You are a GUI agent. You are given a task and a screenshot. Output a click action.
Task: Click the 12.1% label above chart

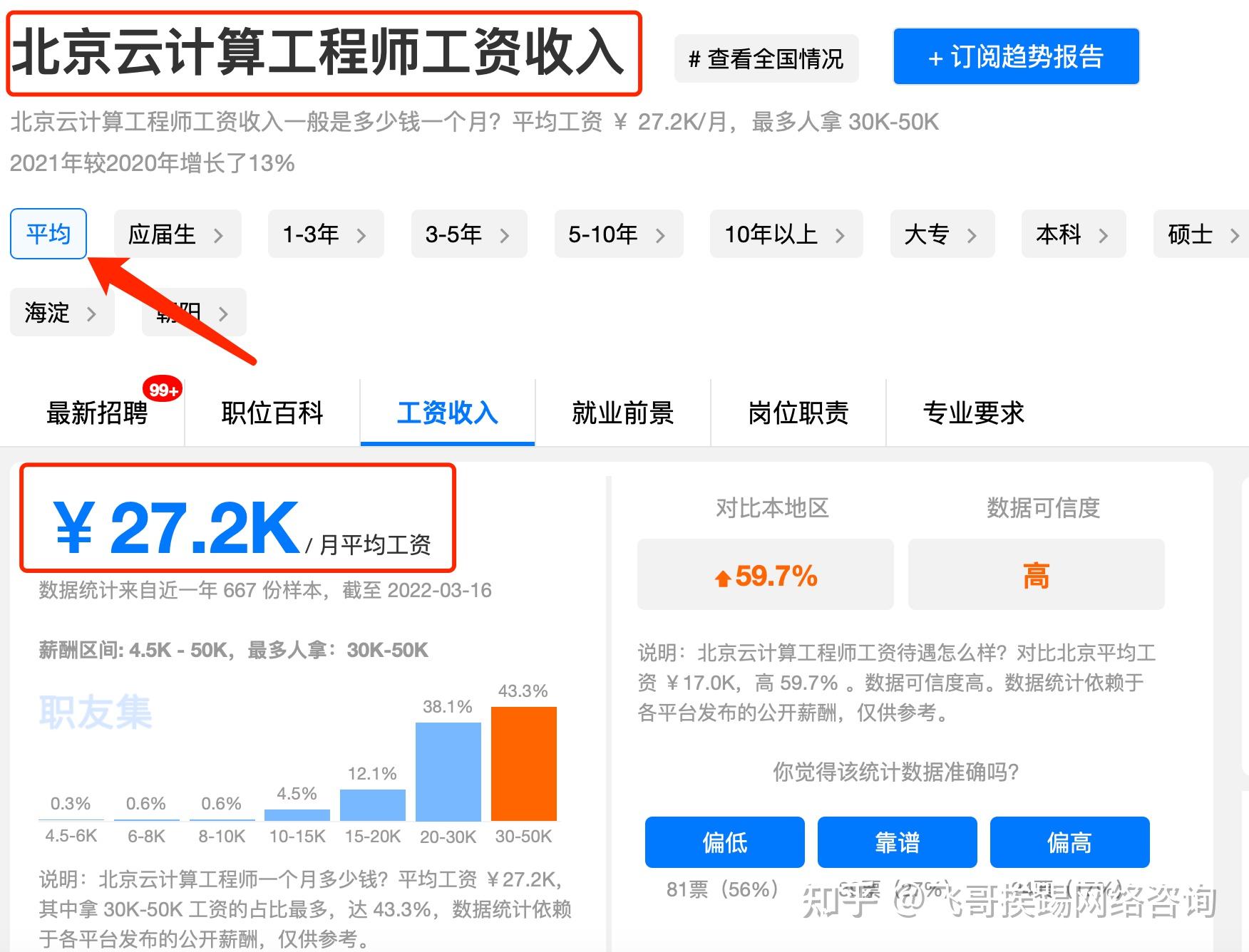[372, 773]
